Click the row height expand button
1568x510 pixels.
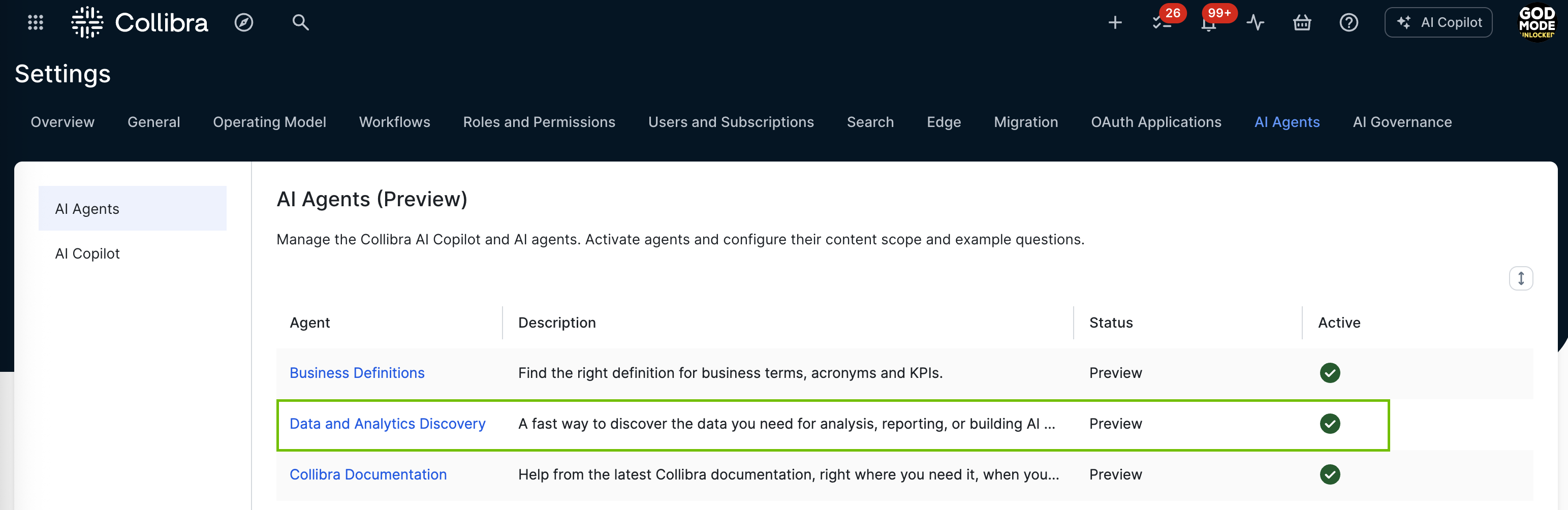tap(1520, 278)
